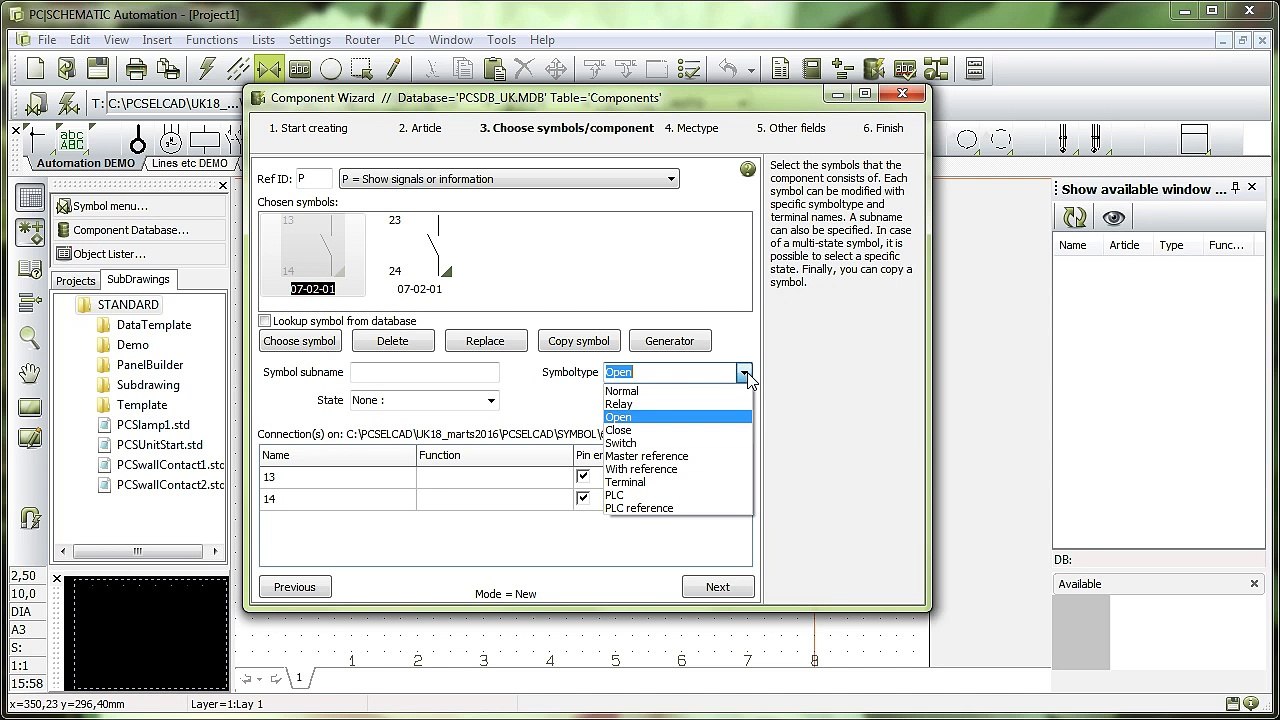
Task: Choose Terminal from Symboltype list
Action: (625, 482)
